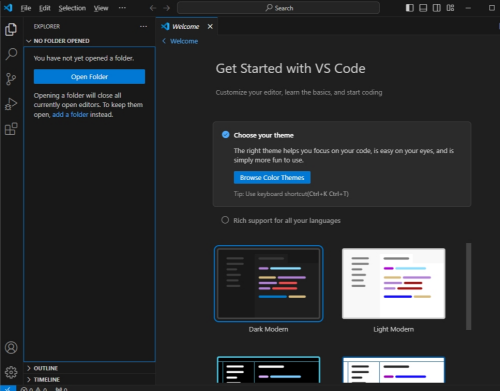The height and width of the screenshot is (391, 500).
Task: Click the Dark Modern label text
Action: point(268,329)
